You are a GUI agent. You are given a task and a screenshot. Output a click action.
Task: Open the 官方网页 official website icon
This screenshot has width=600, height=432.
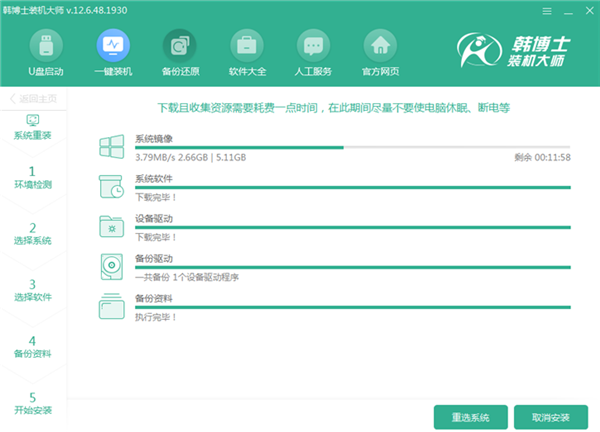coord(380,46)
